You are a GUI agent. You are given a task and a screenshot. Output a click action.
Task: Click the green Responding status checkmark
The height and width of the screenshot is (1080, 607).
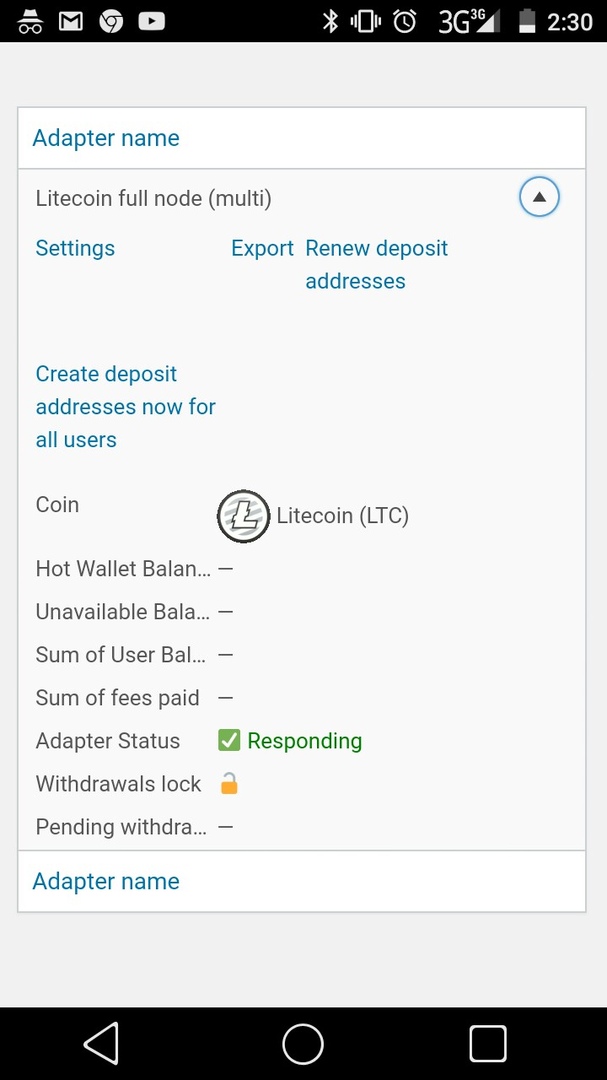(229, 740)
